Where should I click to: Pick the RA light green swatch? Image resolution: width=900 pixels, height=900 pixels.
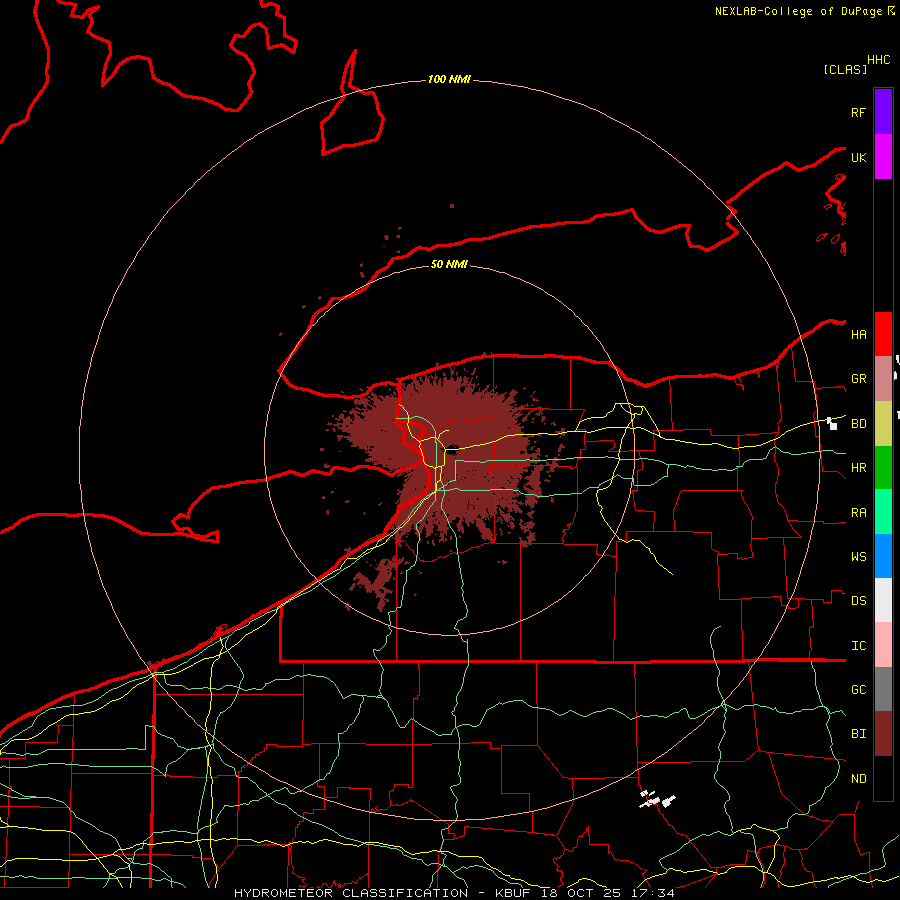point(883,512)
